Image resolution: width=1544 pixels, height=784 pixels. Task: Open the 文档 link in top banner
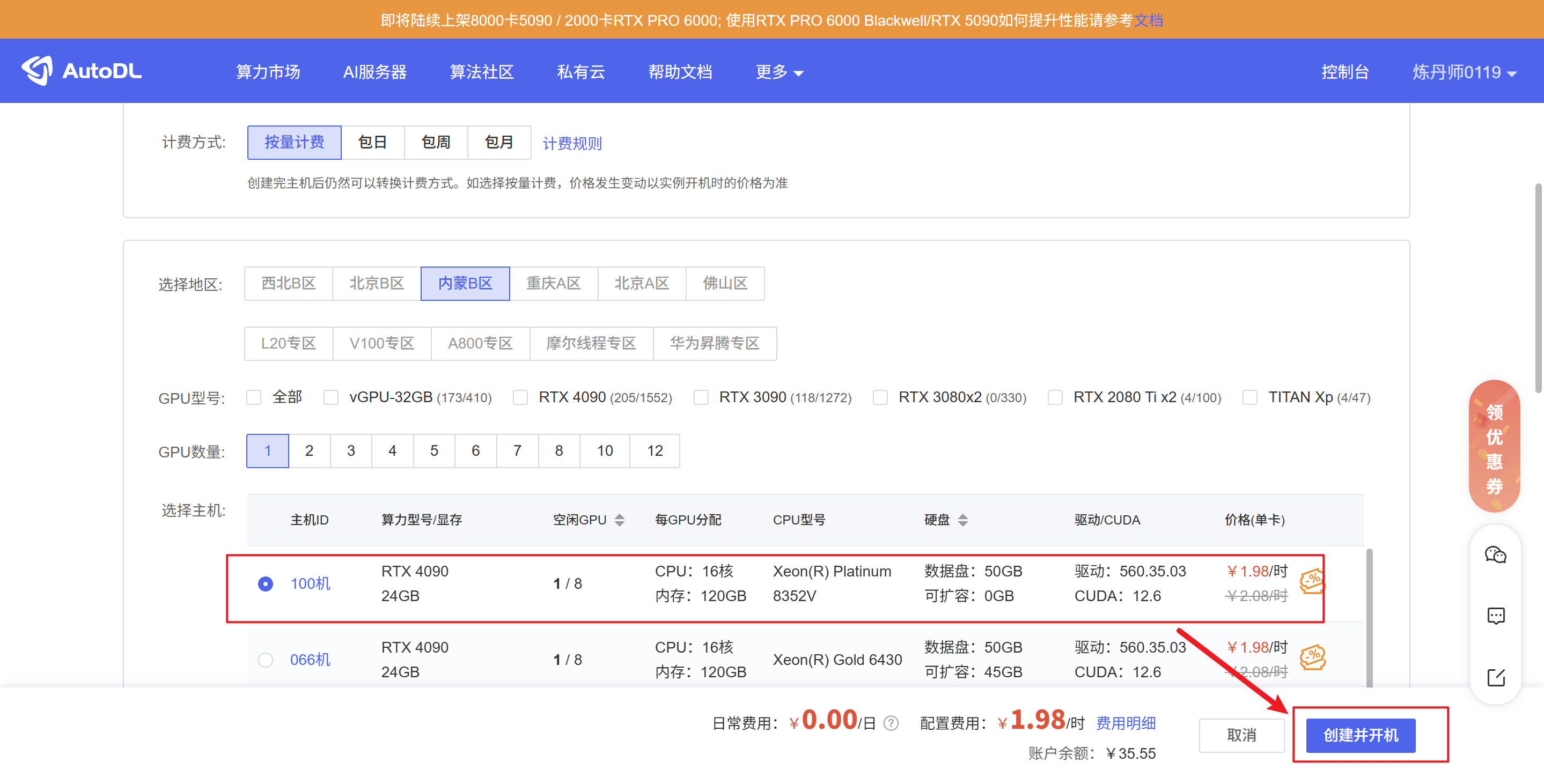1149,20
